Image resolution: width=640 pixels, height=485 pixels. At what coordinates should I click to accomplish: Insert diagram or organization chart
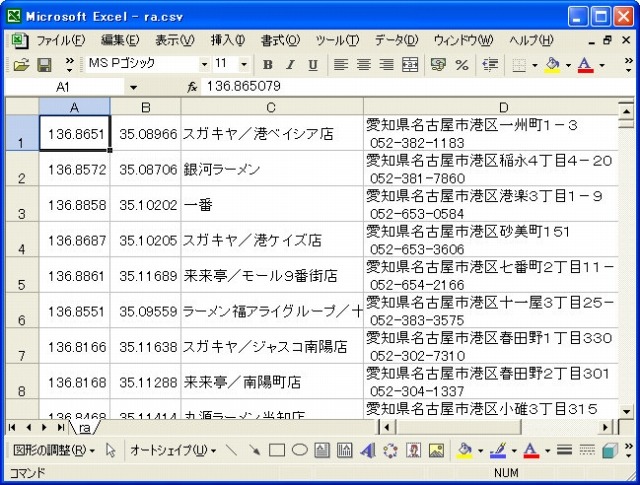(391, 450)
